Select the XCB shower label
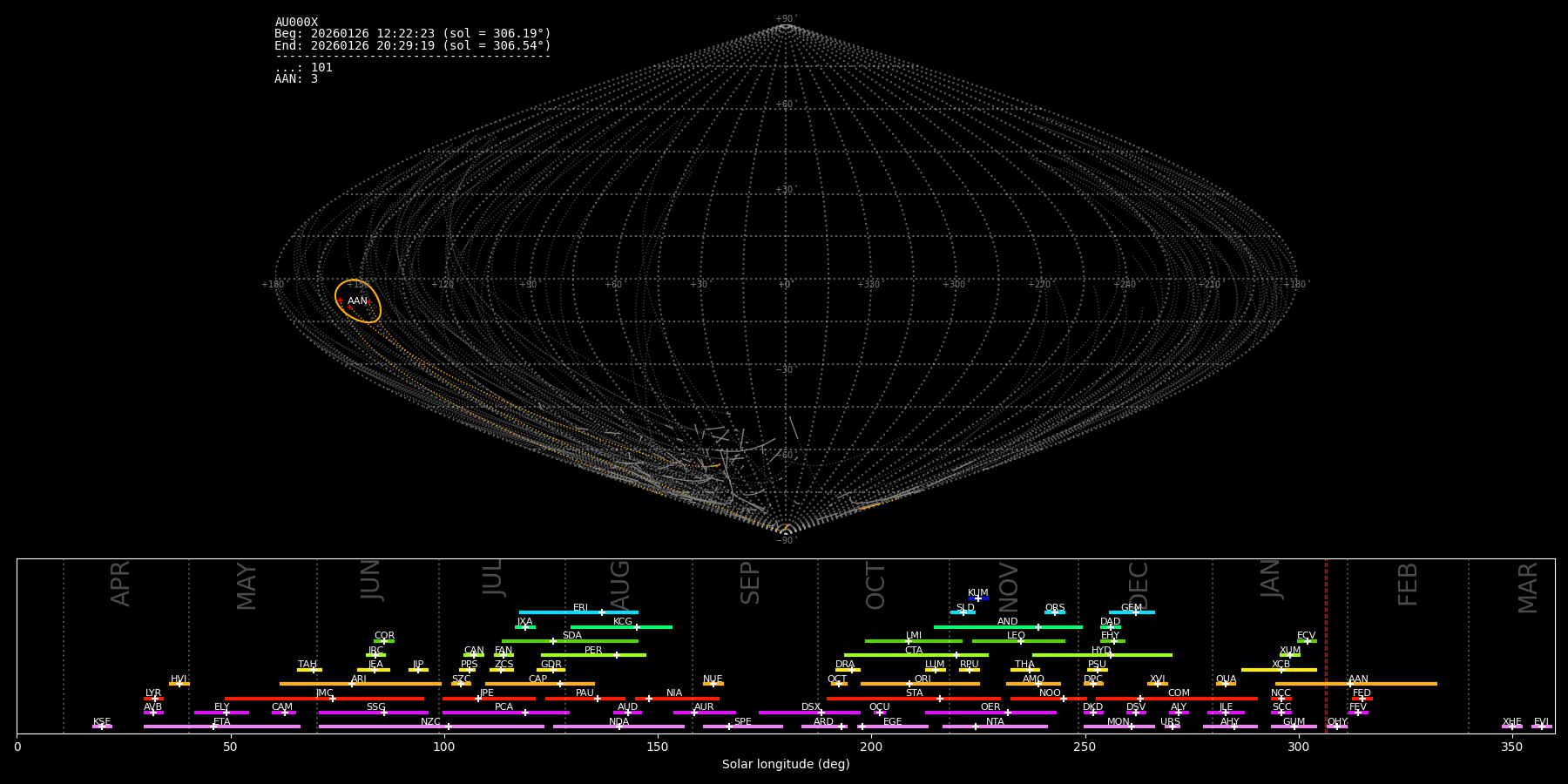1568x784 pixels. (x=1281, y=665)
